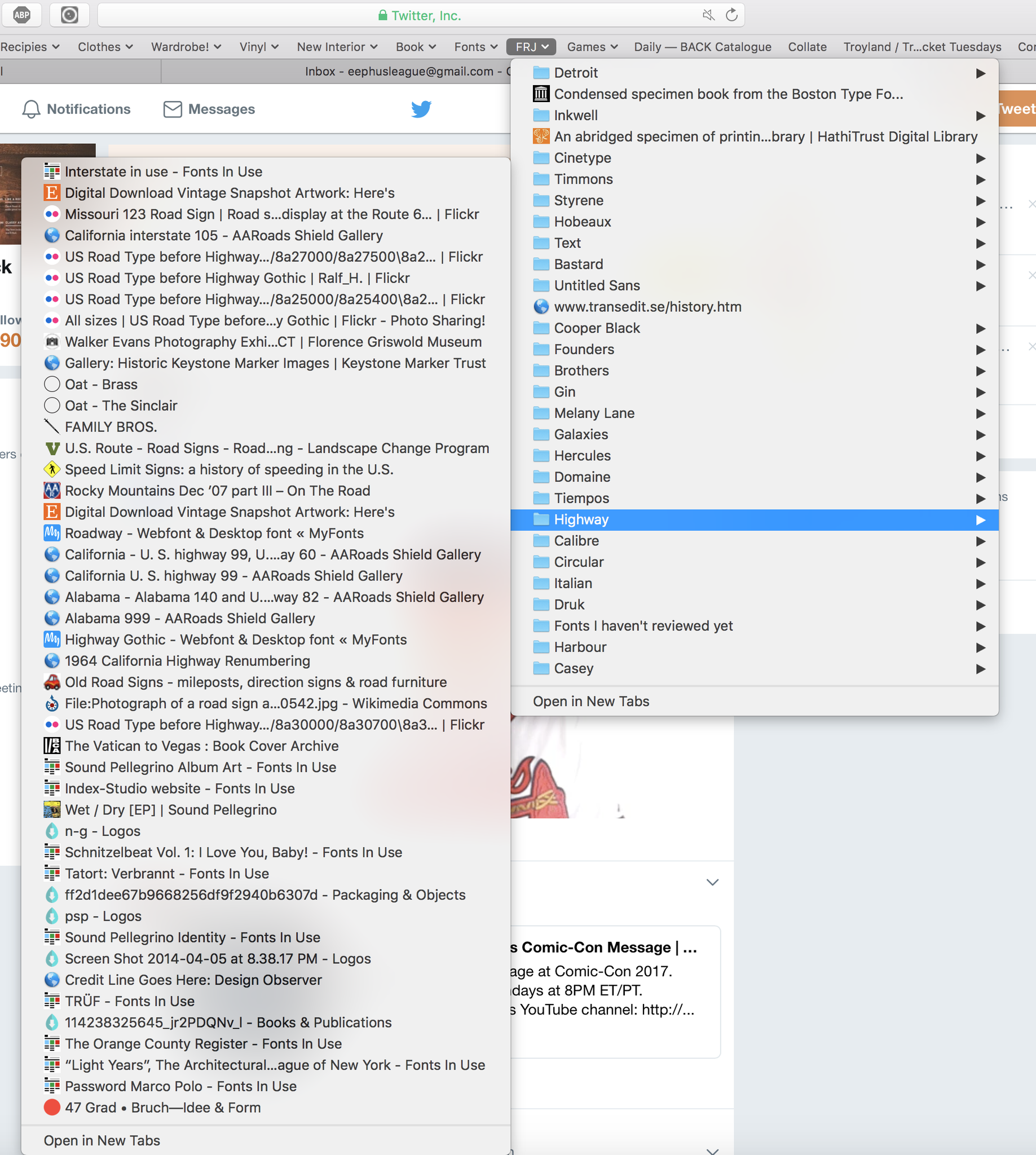Click the diagonal line icon beside FAMILY BROS.
This screenshot has height=1155, width=1036.
[x=52, y=427]
